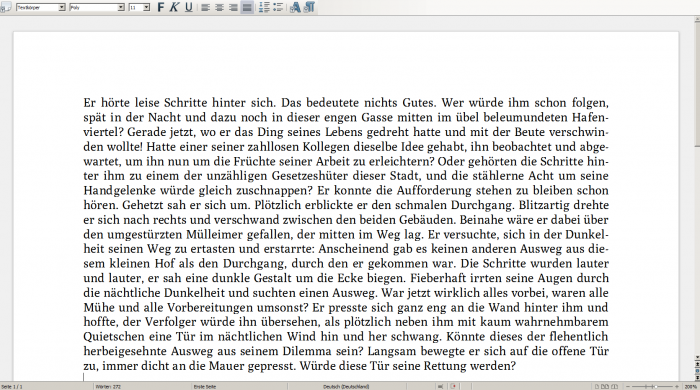Click the document modified indicator
Image resolution: width=700 pixels, height=390 pixels.
[454, 386]
